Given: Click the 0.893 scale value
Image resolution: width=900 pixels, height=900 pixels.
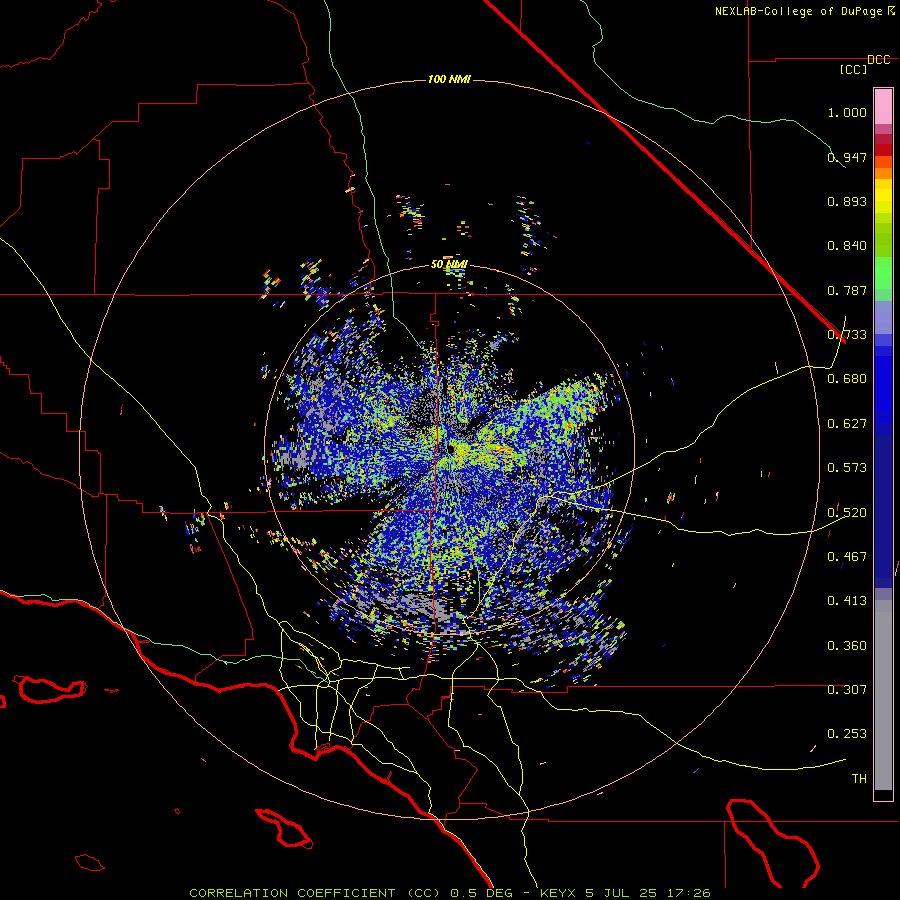Looking at the screenshot, I should [847, 201].
